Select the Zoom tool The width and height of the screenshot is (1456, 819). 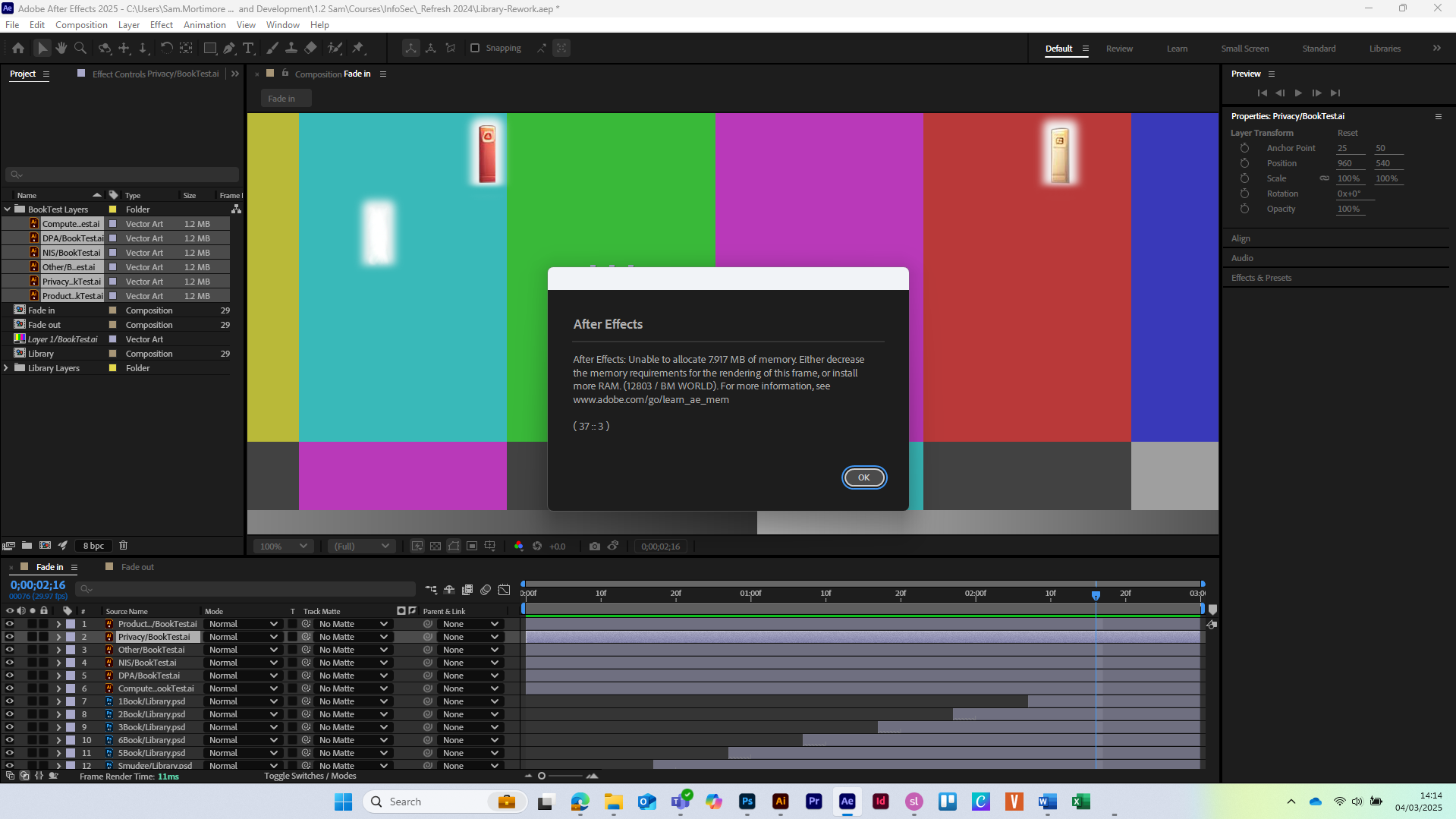pos(80,48)
